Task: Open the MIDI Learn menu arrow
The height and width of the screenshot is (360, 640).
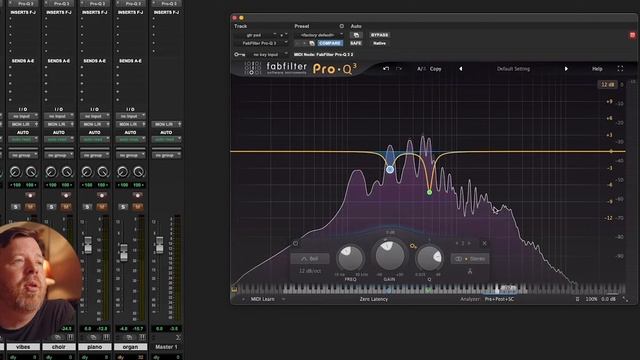Action: [x=284, y=299]
